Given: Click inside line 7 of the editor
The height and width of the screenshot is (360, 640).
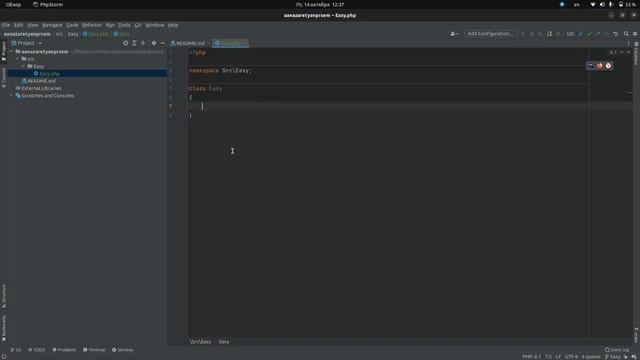Looking at the screenshot, I should pos(408,106).
